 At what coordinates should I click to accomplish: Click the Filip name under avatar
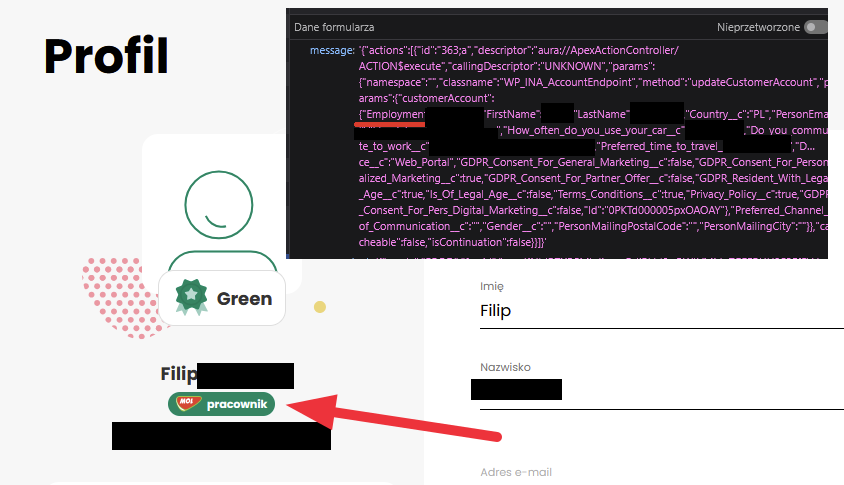click(179, 374)
